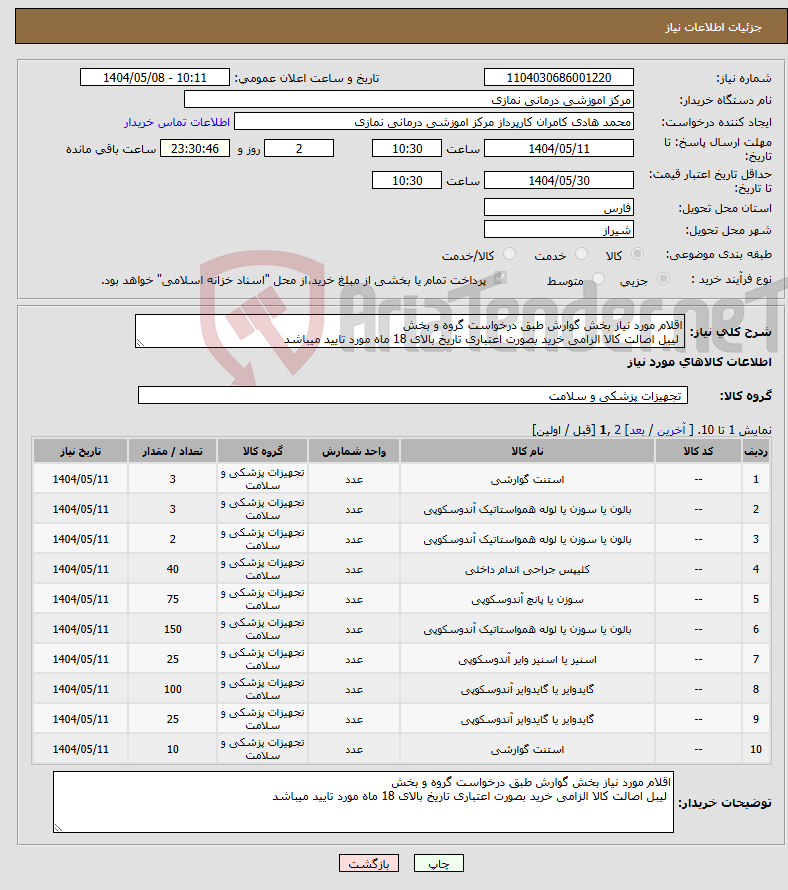
Task: Click item name in row 2
Action: [x=527, y=510]
